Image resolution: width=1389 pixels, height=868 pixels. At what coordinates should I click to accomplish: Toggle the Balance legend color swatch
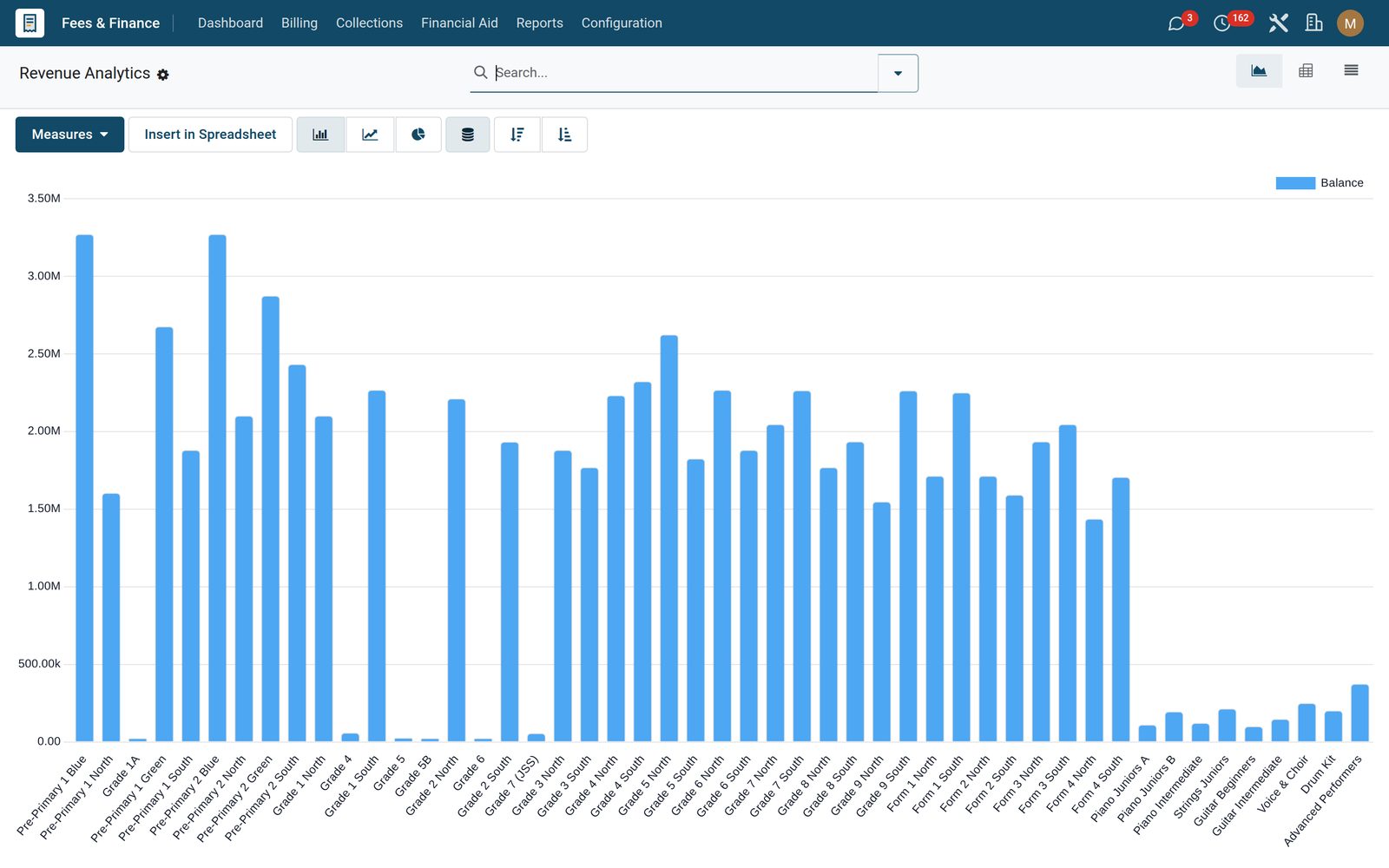pos(1295,183)
